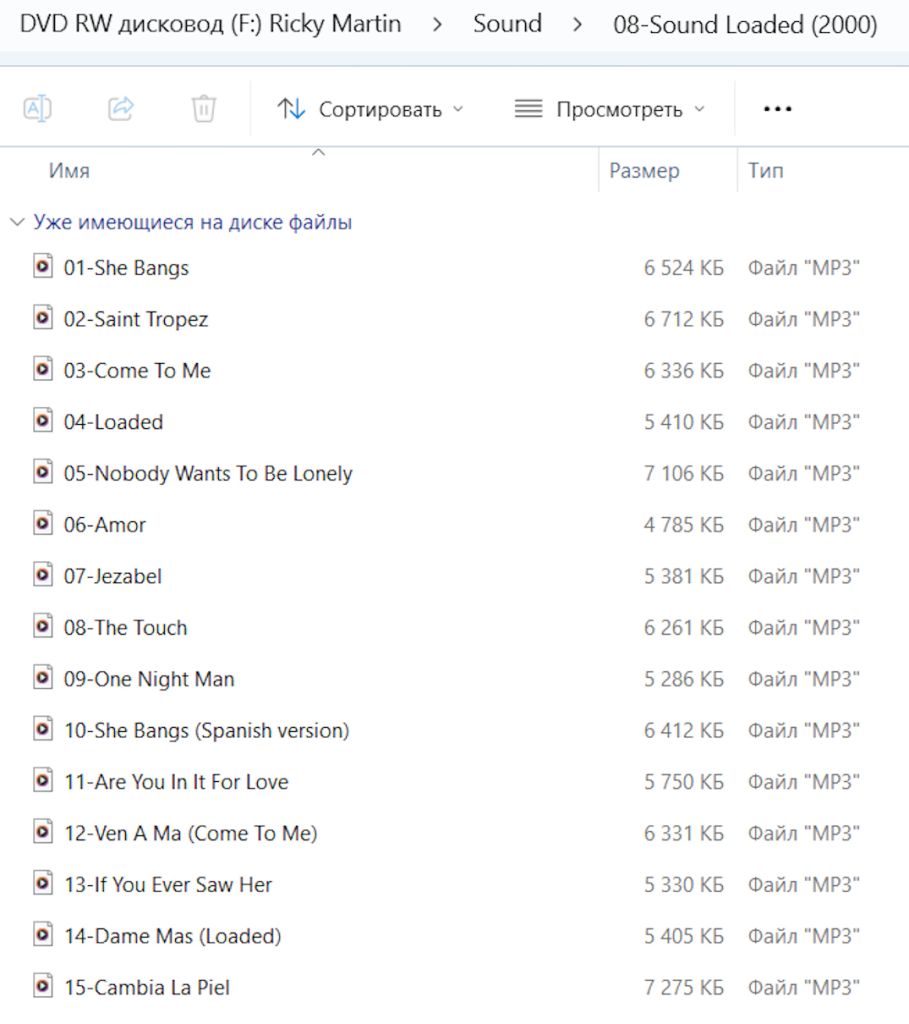Click the 5 286 КБ size value
This screenshot has width=909, height=1024.
pyautogui.click(x=684, y=679)
